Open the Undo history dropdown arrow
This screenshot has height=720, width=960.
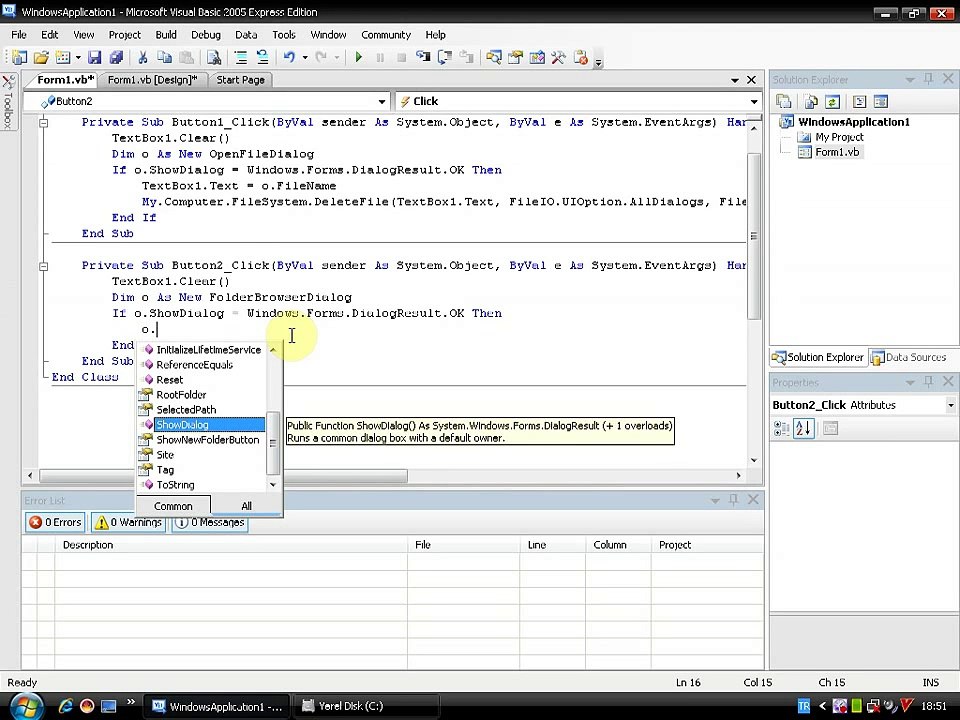[305, 58]
